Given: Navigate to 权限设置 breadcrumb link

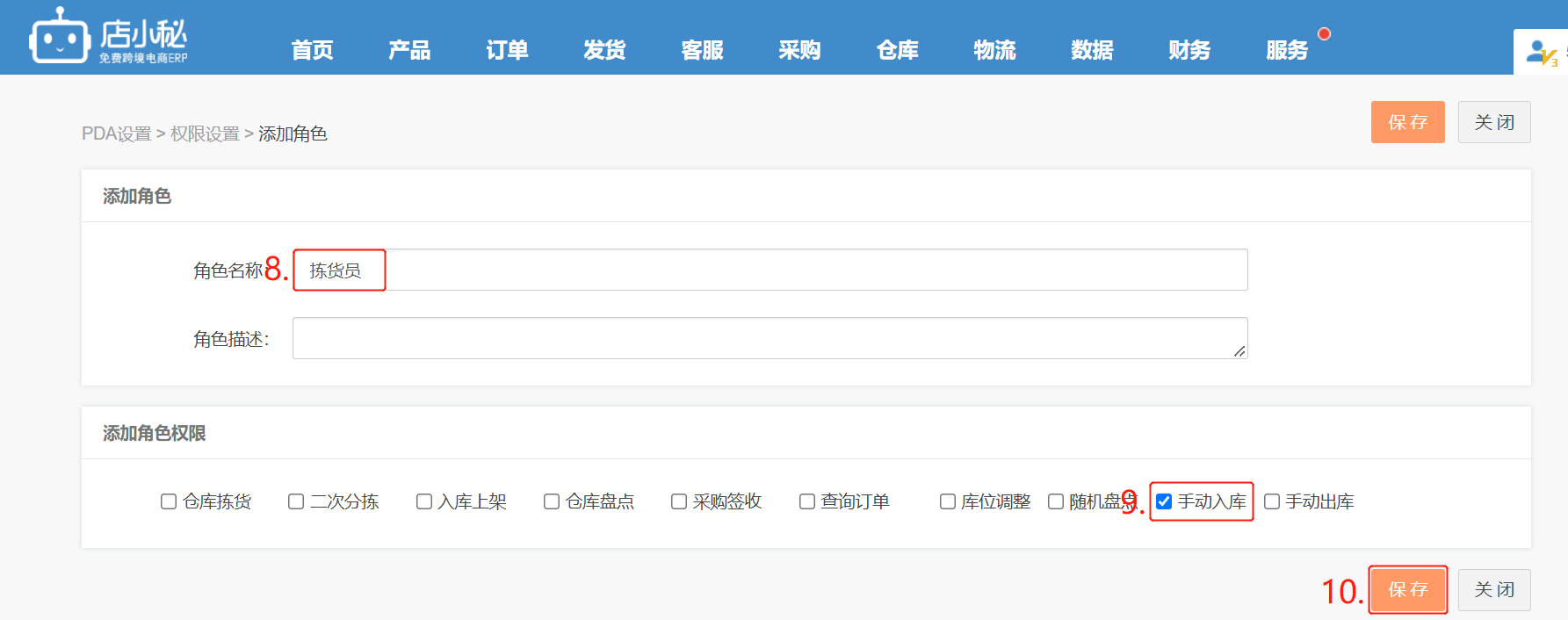Looking at the screenshot, I should [x=205, y=133].
